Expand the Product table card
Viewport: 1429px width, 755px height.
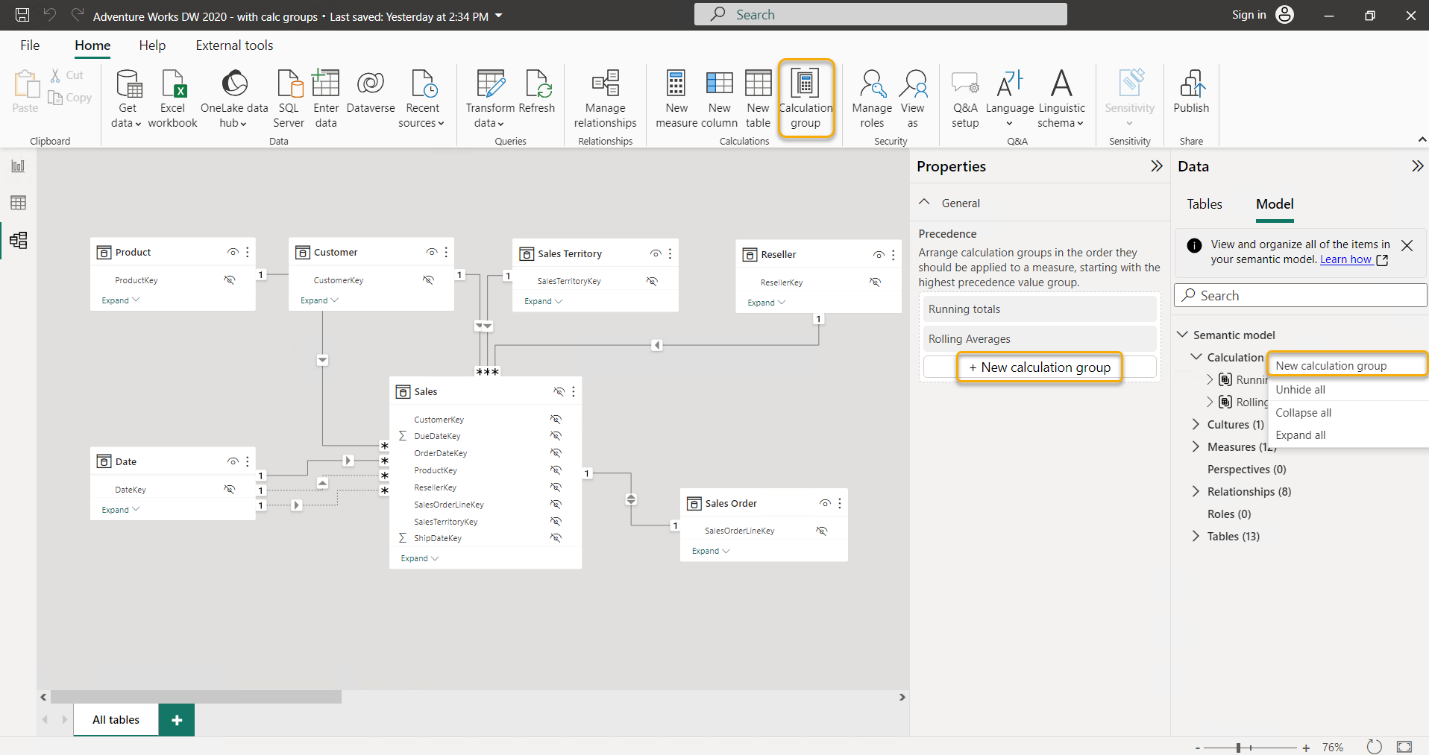[x=120, y=300]
